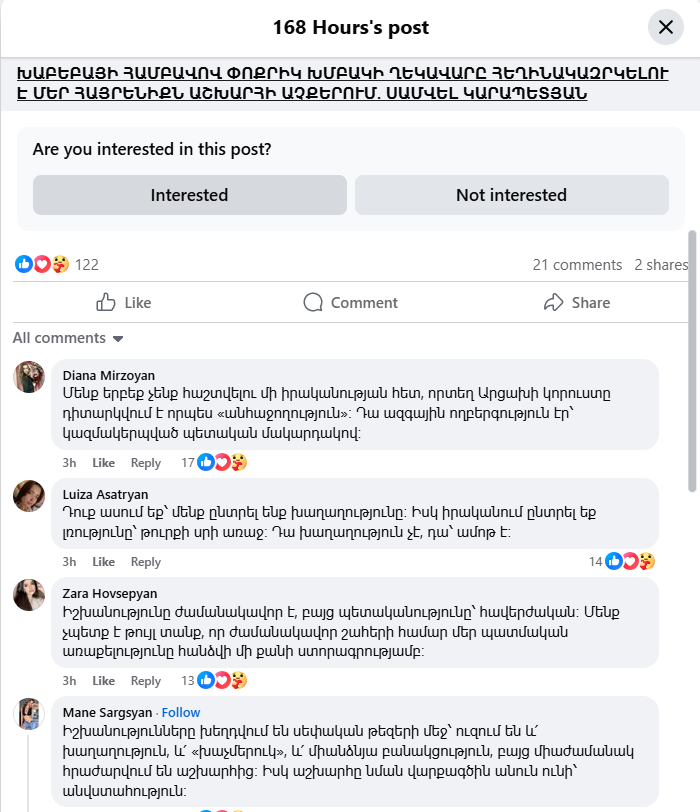Select the Not interested button

[x=511, y=195]
